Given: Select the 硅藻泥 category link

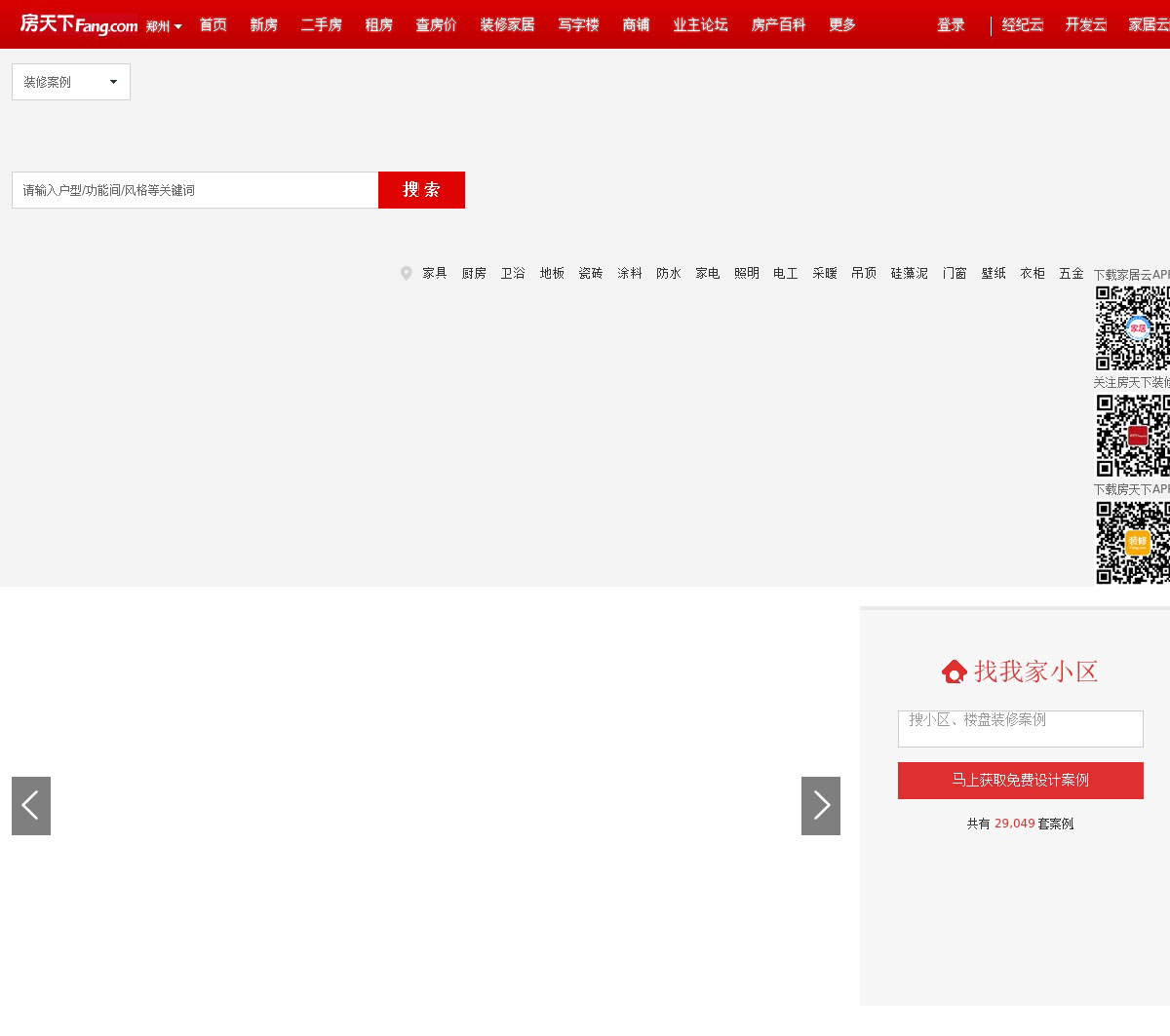Looking at the screenshot, I should 910,274.
